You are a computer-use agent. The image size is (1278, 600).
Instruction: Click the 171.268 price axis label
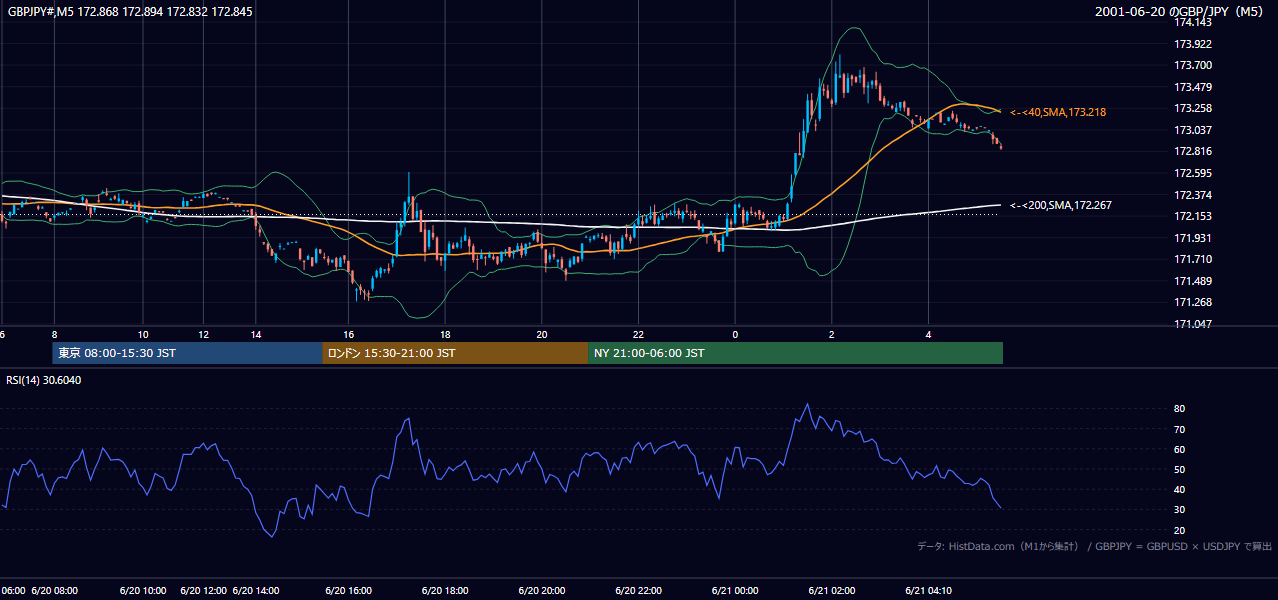[1192, 303]
